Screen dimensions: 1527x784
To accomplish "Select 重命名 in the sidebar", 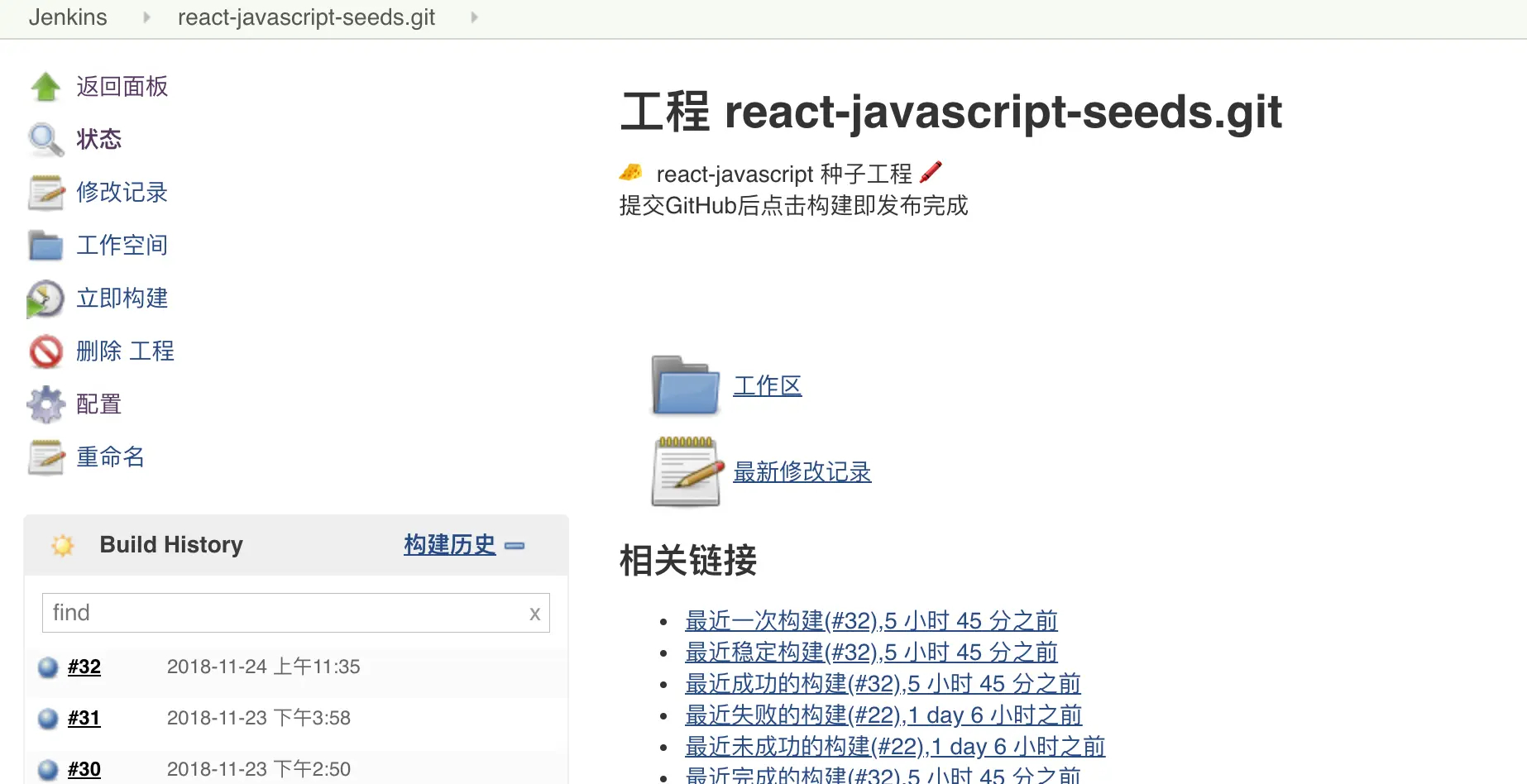I will coord(111,457).
